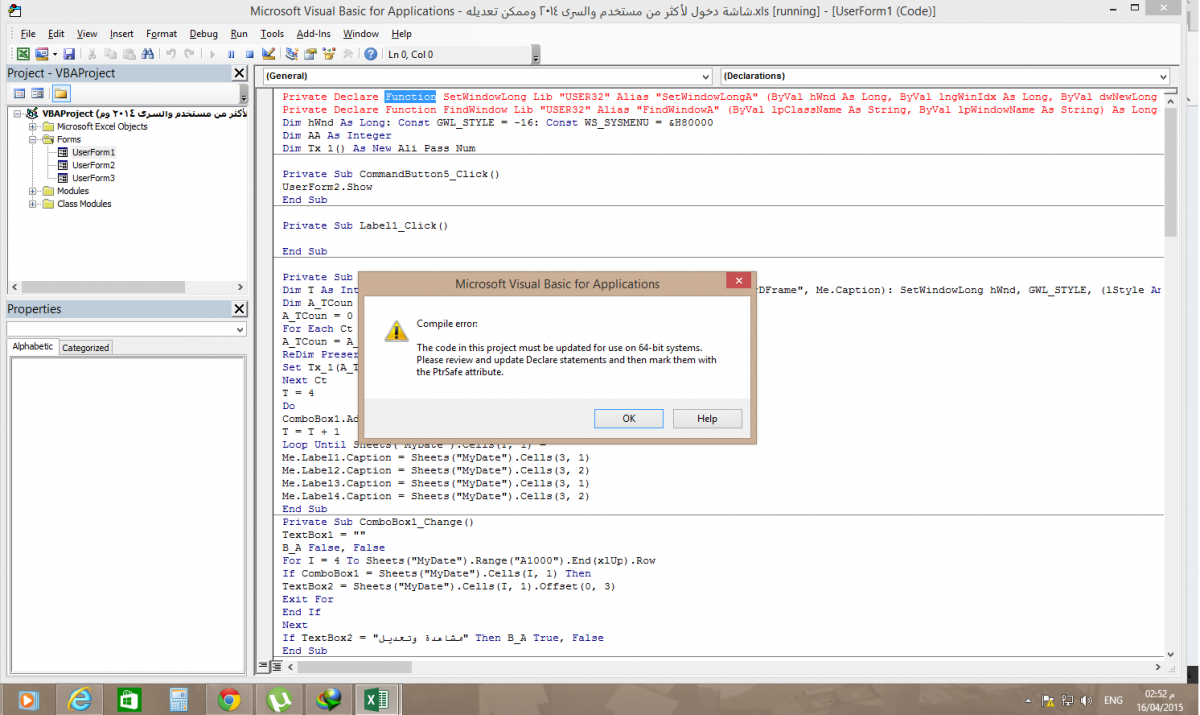The image size is (1200, 715).
Task: Open the Properties object selector dropdown
Action: coord(240,329)
